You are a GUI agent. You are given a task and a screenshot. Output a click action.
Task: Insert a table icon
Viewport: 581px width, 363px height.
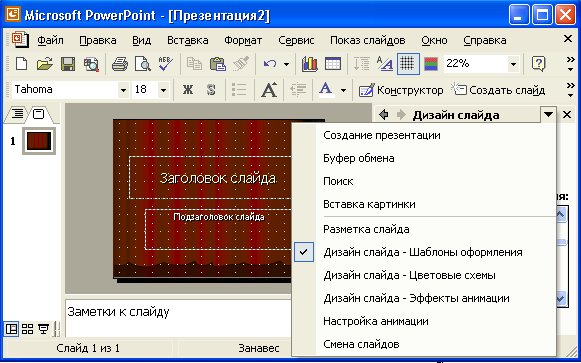point(332,64)
